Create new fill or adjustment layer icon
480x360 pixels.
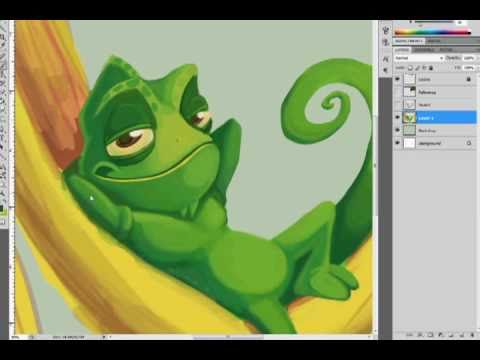[440, 334]
